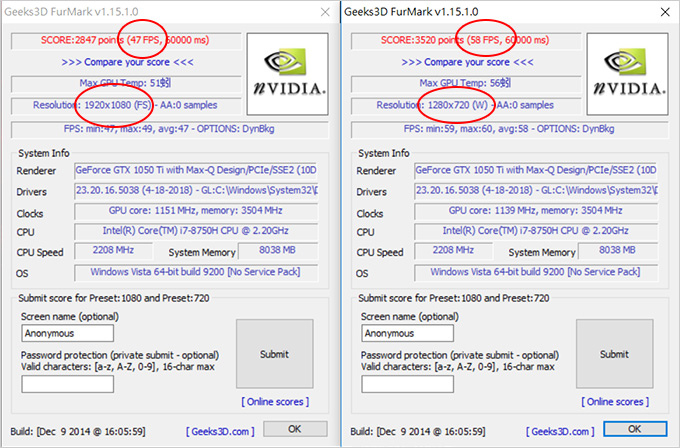The image size is (680, 448).
Task: Focus the Anonymous screen name field, right window
Action: pos(408,333)
